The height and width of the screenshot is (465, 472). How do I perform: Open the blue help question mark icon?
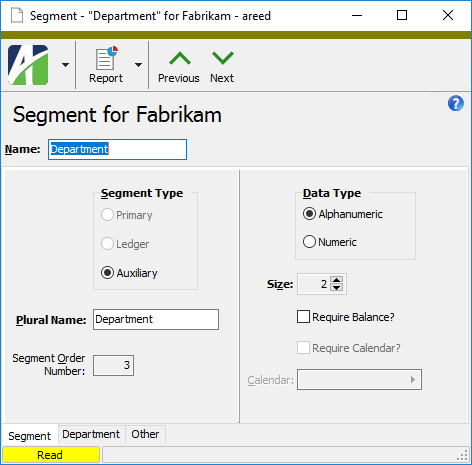pos(456,103)
